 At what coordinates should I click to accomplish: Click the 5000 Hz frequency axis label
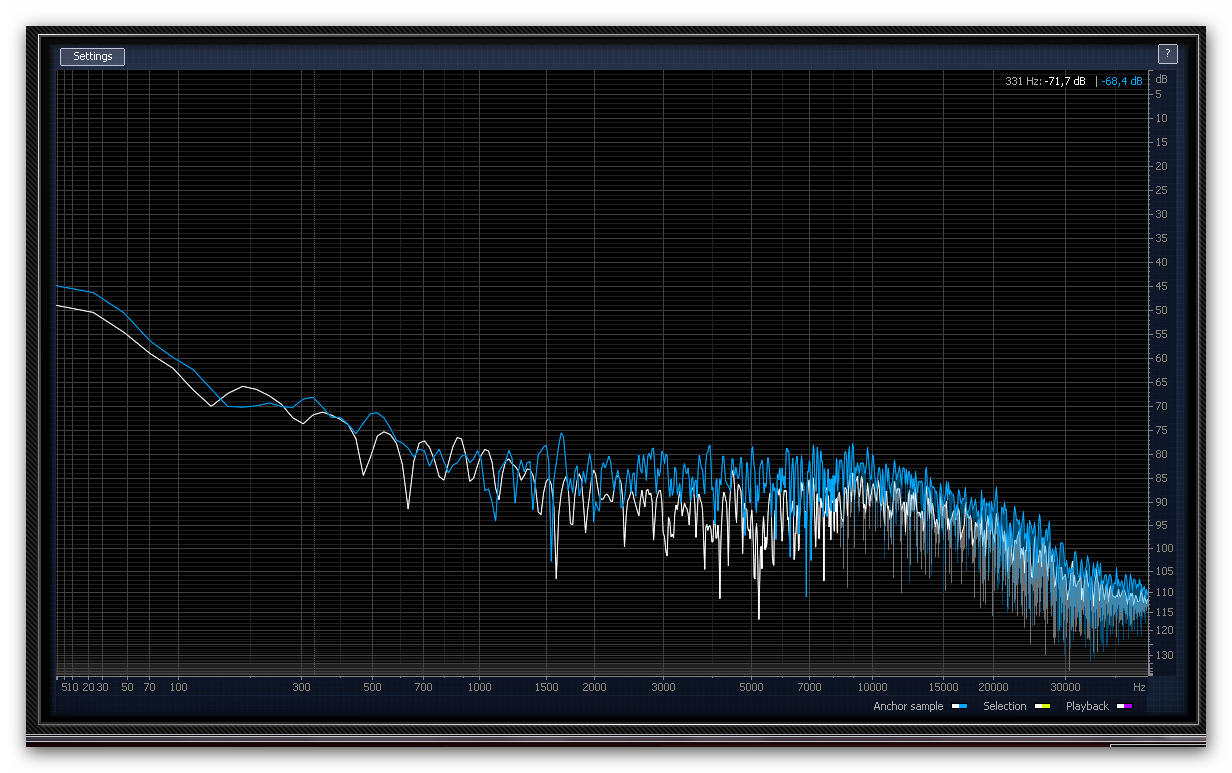(x=751, y=687)
